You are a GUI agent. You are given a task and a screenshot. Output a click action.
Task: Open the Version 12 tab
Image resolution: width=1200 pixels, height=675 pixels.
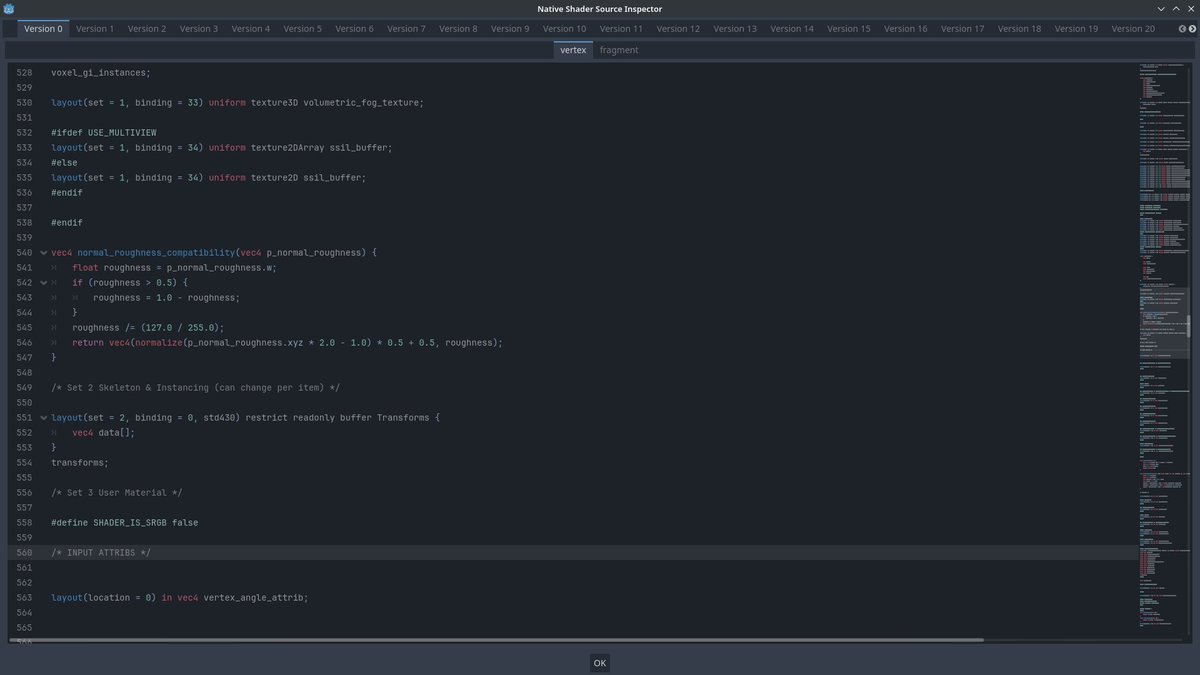pos(679,29)
